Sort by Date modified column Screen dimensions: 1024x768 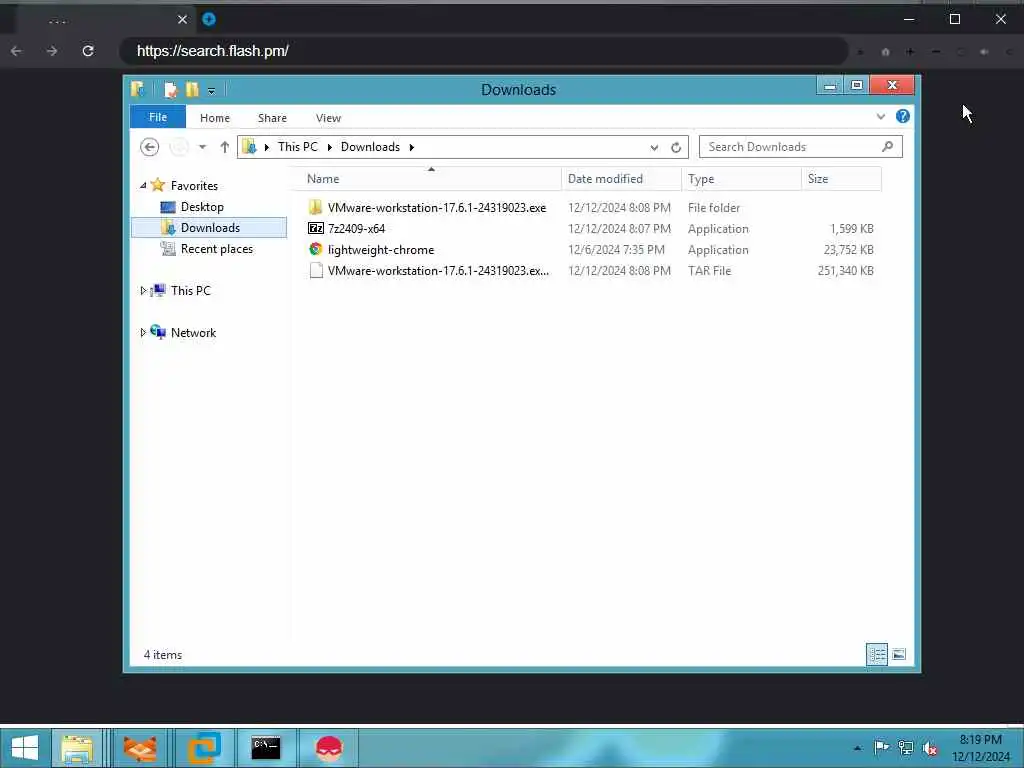point(621,178)
